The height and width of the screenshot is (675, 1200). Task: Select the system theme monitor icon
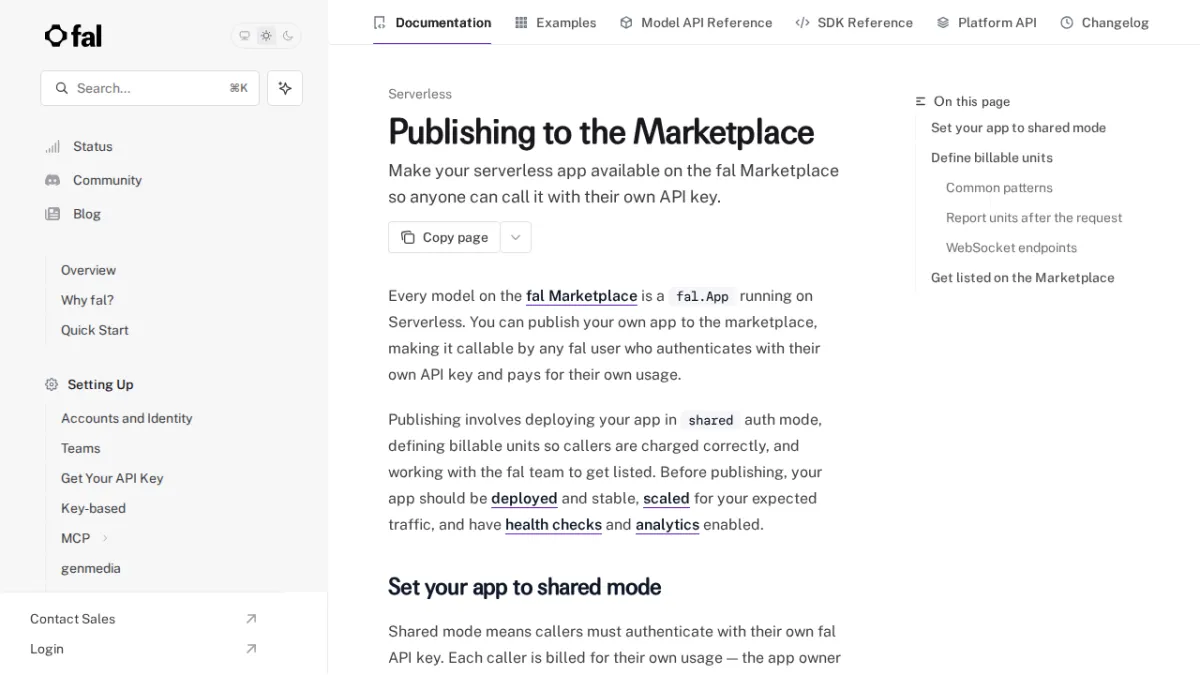[244, 36]
